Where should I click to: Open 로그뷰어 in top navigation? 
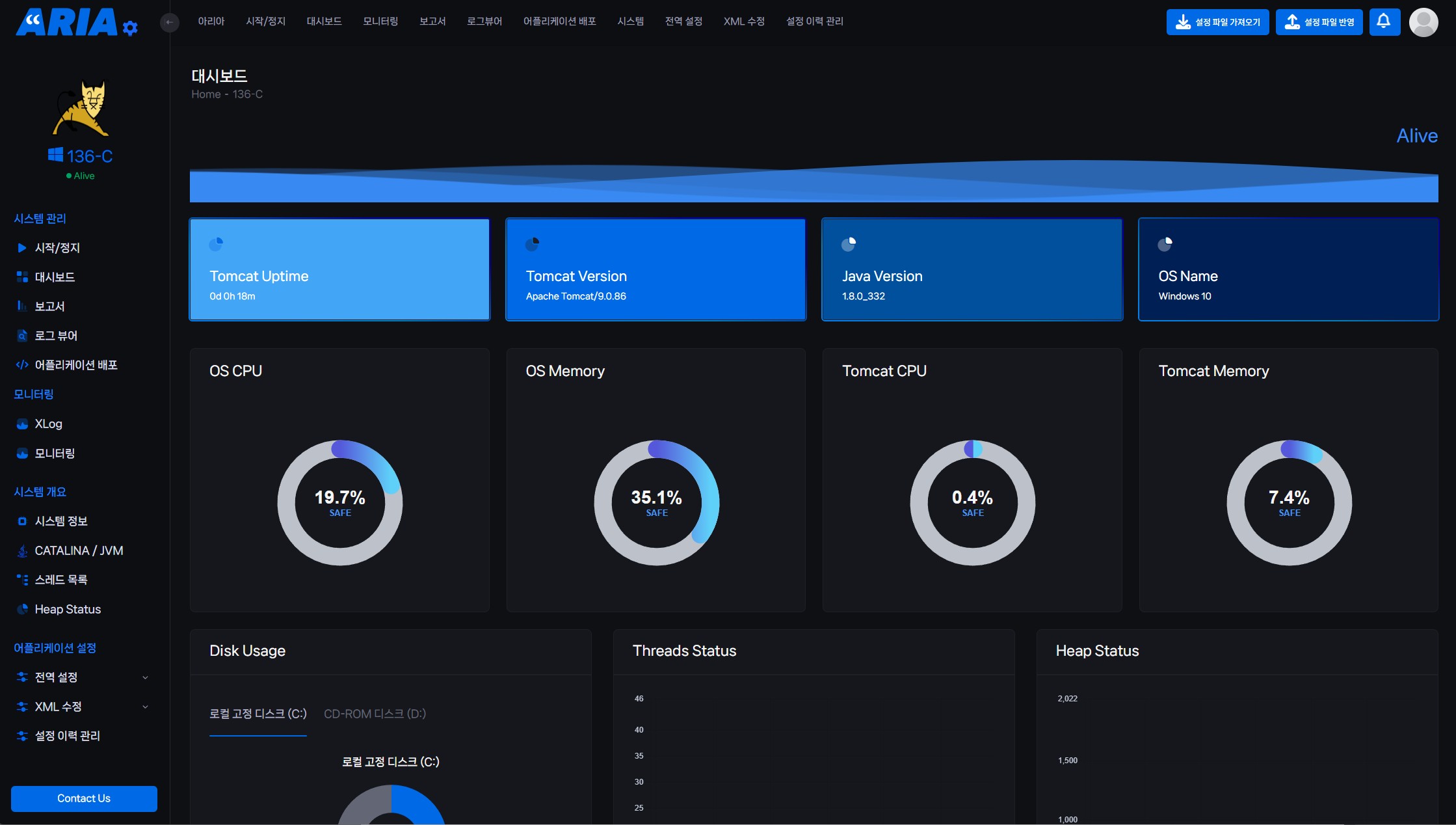point(484,21)
